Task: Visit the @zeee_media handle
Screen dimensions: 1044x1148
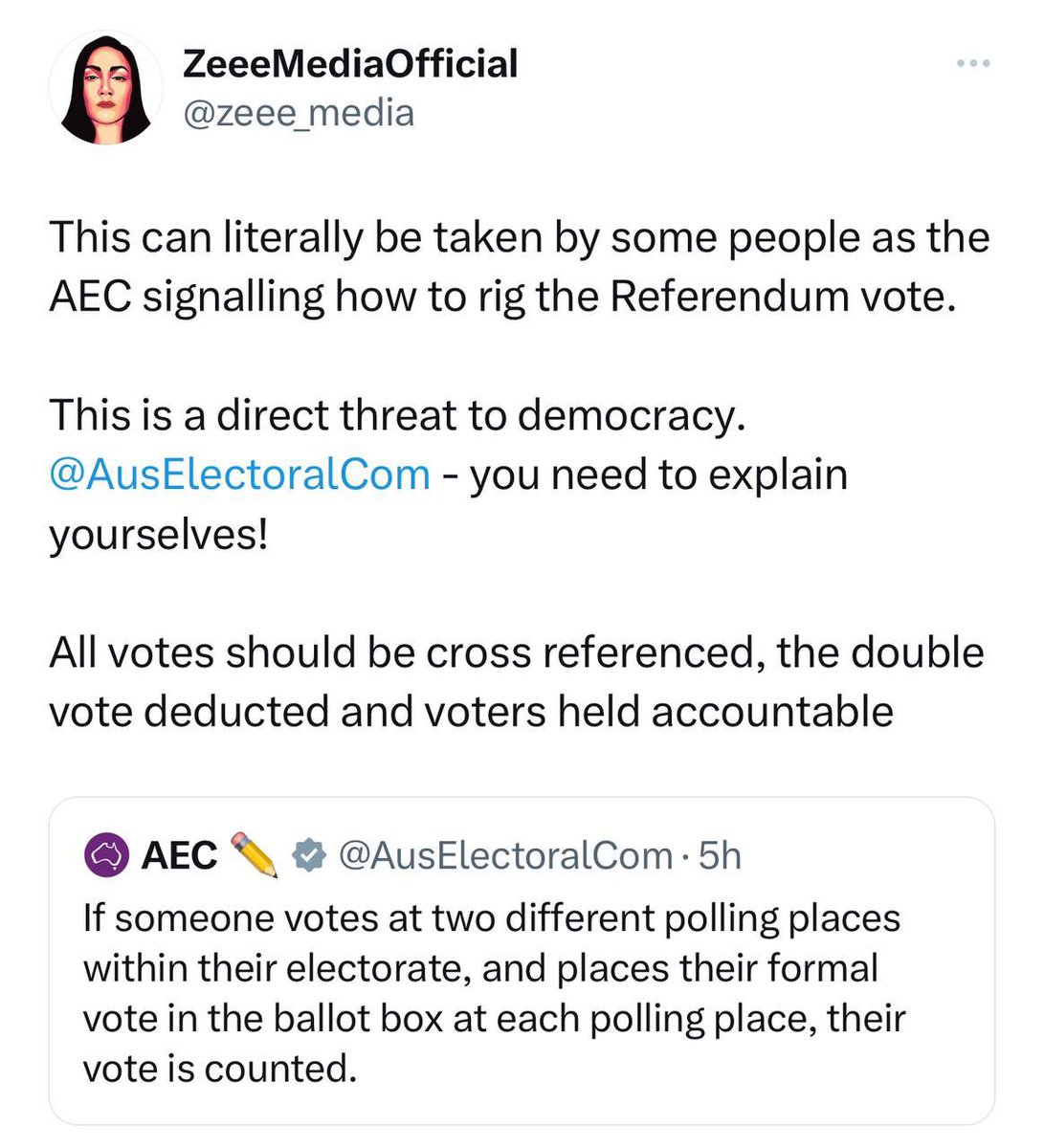Action: 298,114
